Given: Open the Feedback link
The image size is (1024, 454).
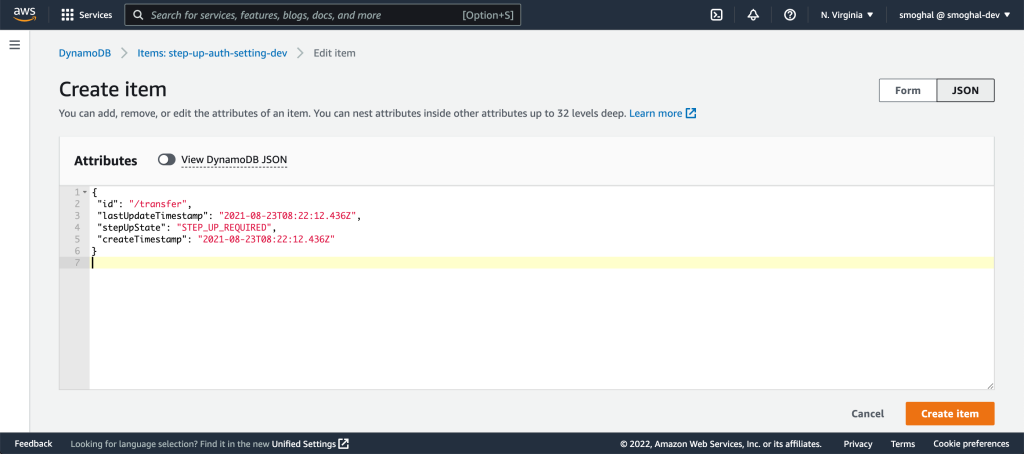Looking at the screenshot, I should click(x=33, y=444).
